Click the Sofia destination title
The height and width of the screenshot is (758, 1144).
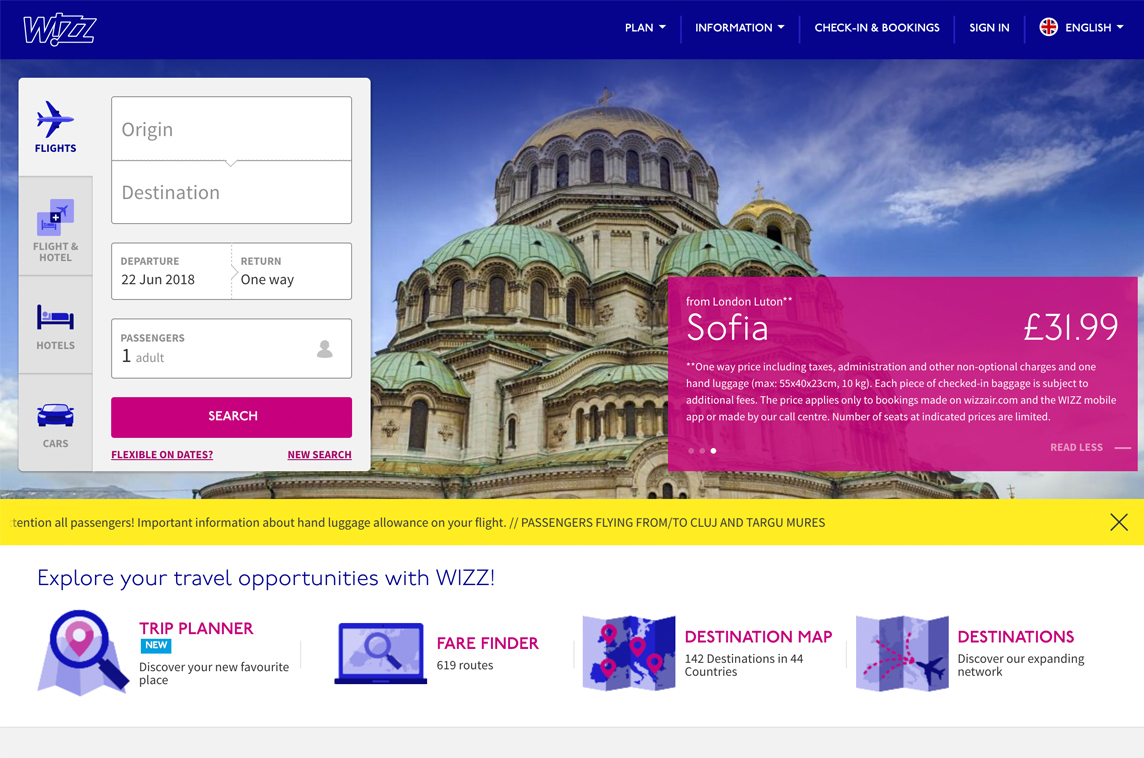[x=727, y=328]
